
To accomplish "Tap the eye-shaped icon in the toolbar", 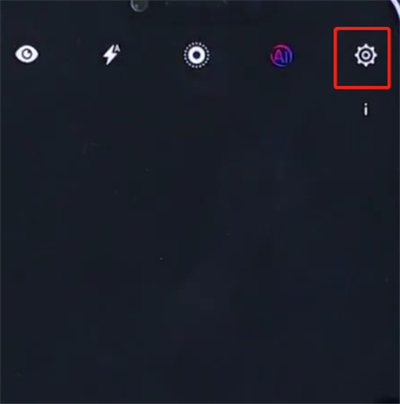I will [x=27, y=54].
